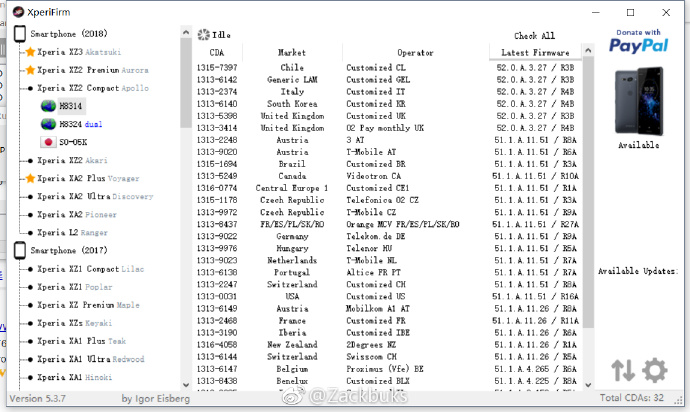Viewport: 690px width, 412px height.
Task: Click the settings gear icon
Action: [655, 370]
